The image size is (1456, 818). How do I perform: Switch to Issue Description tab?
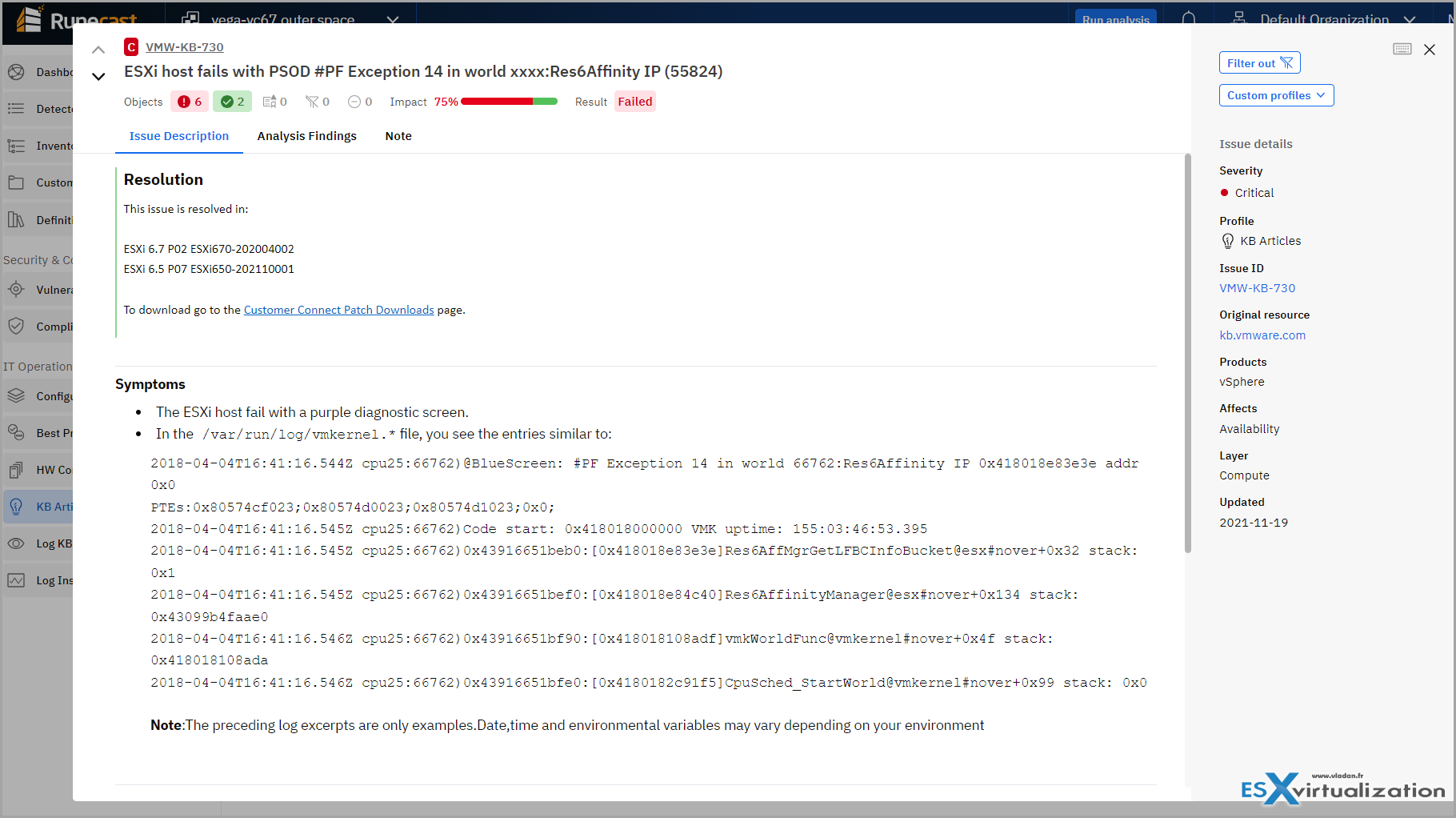179,136
